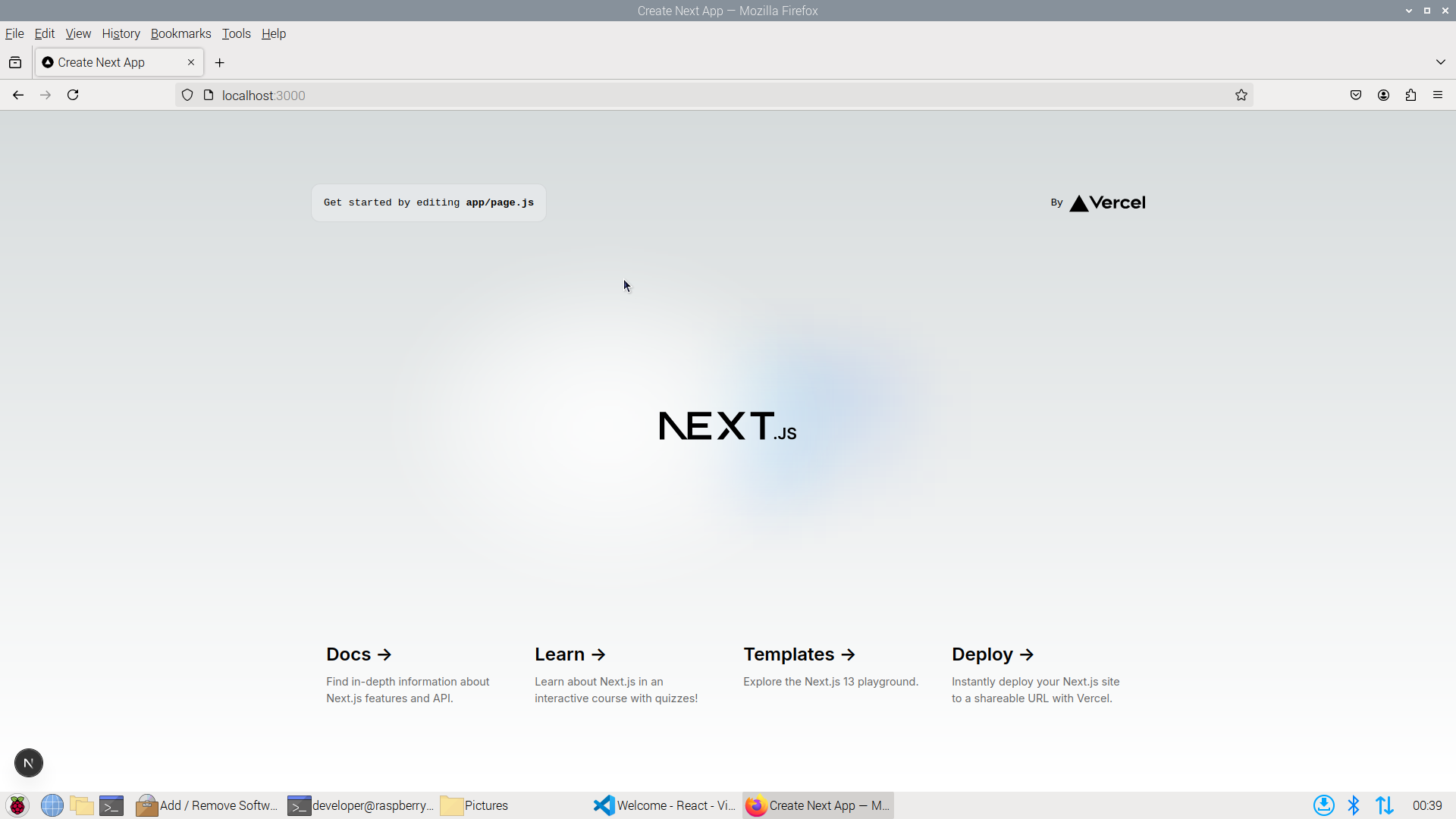
Task: Open the Firefox hamburger application menu
Action: [1438, 95]
